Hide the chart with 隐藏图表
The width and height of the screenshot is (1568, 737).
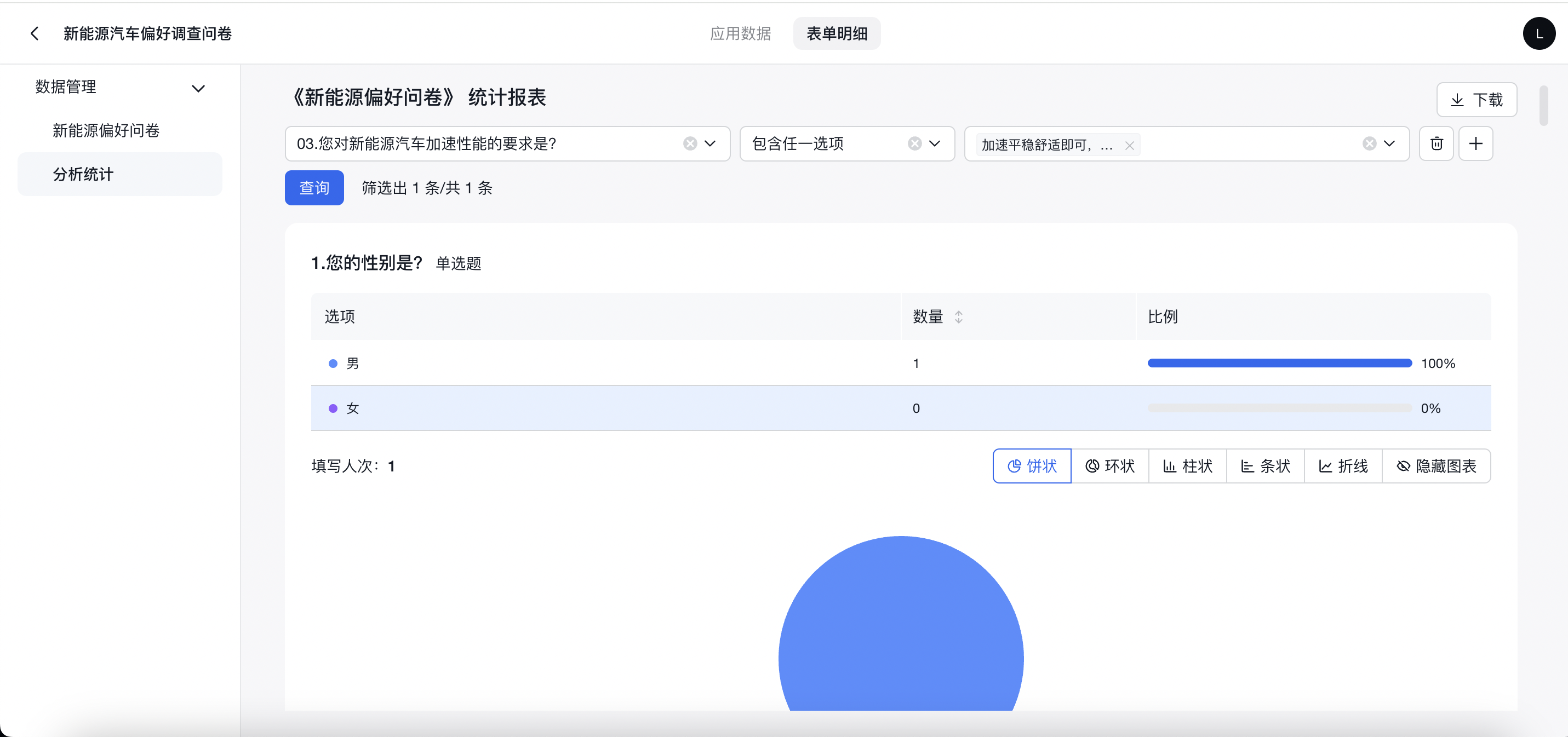point(1437,466)
